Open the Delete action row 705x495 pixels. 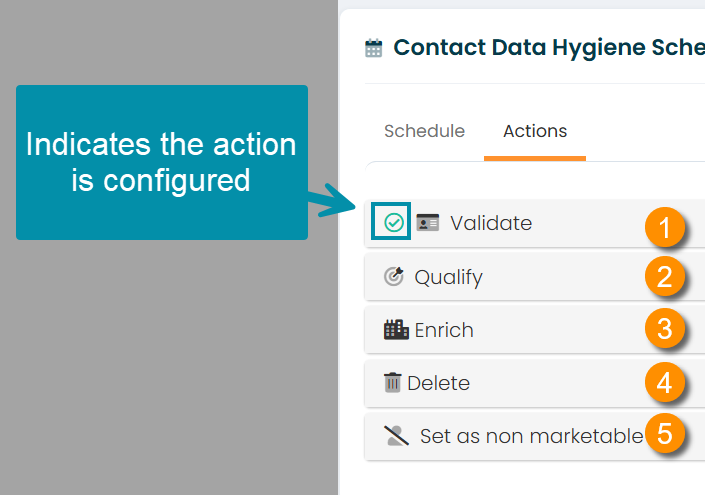pyautogui.click(x=535, y=383)
